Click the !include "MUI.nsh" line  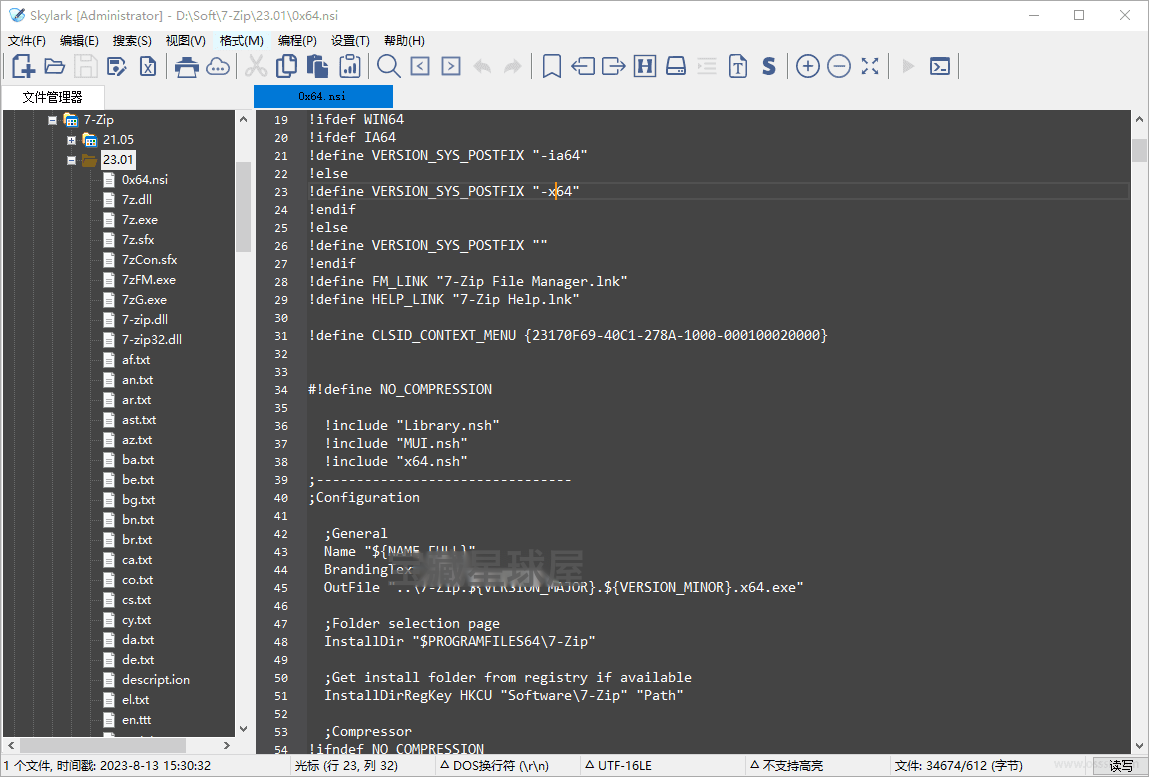396,443
